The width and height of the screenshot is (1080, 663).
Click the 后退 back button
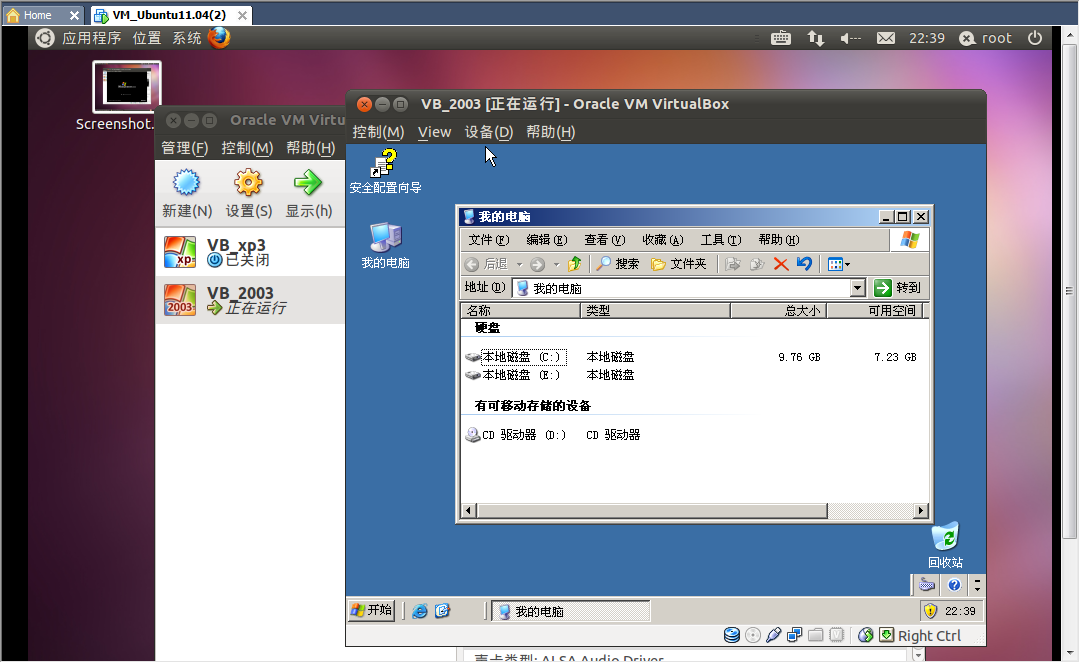click(x=486, y=264)
